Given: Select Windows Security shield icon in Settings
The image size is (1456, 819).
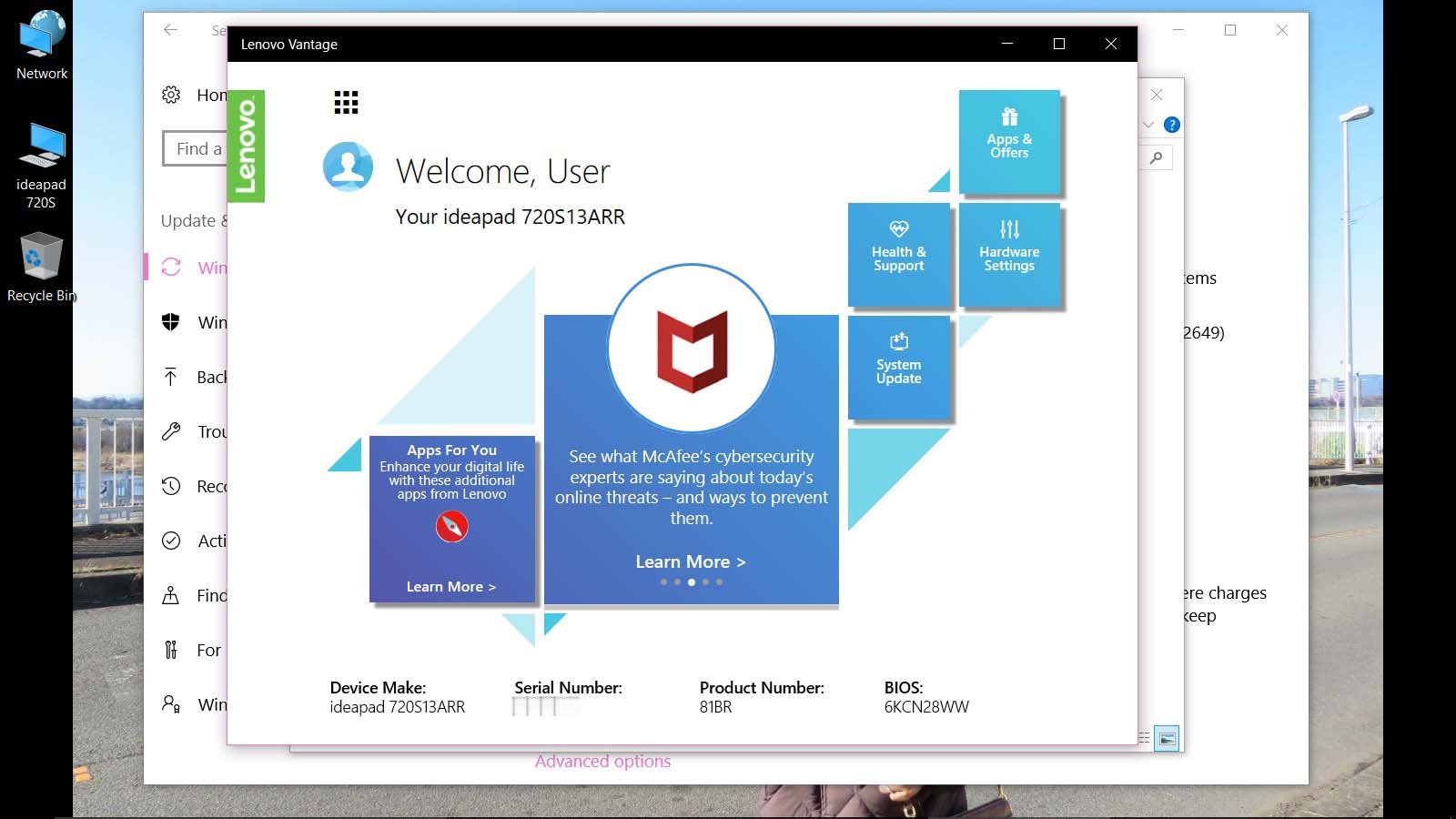Looking at the screenshot, I should click(x=170, y=321).
